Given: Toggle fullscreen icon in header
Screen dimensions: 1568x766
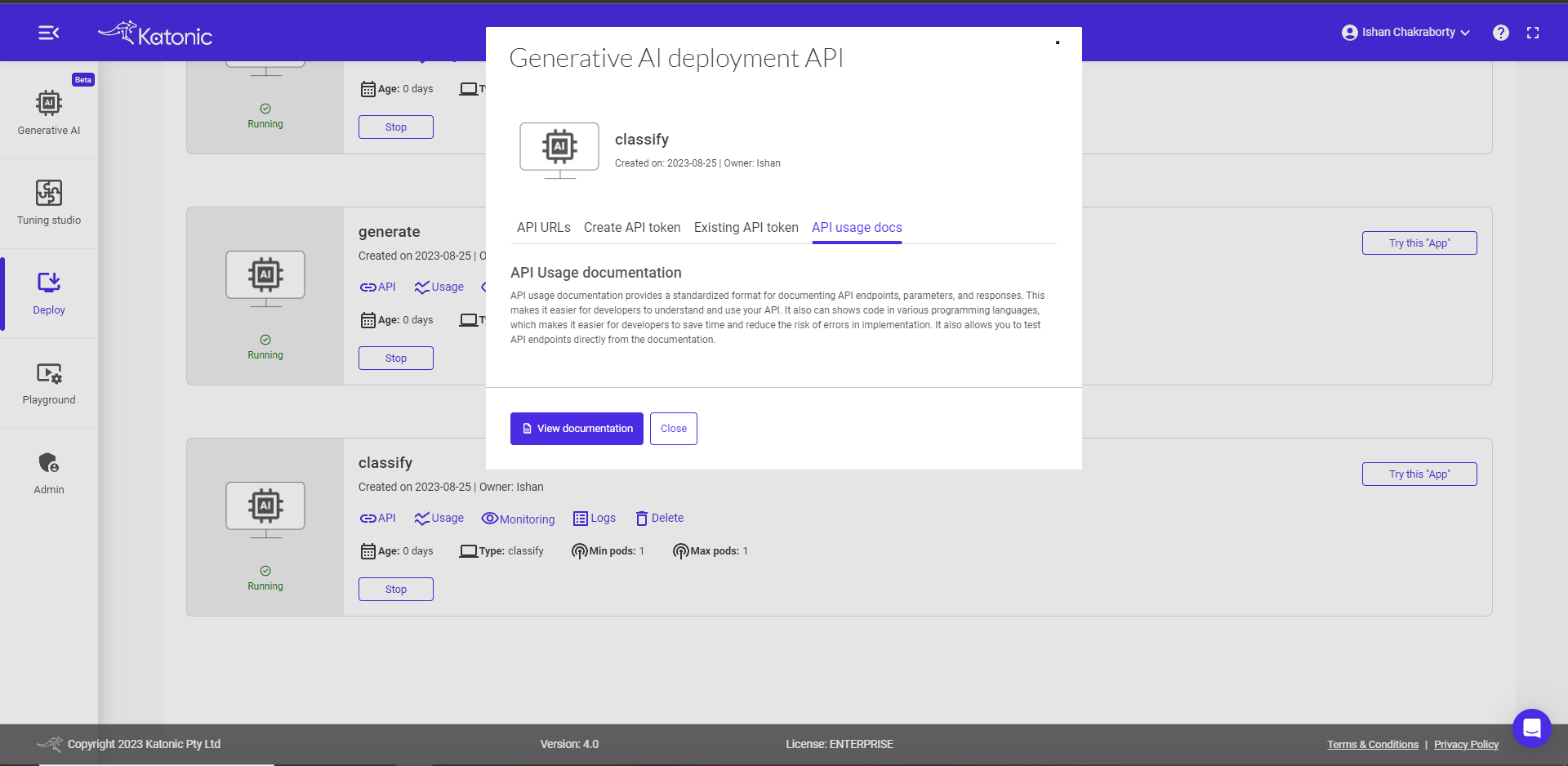Looking at the screenshot, I should click(x=1533, y=33).
